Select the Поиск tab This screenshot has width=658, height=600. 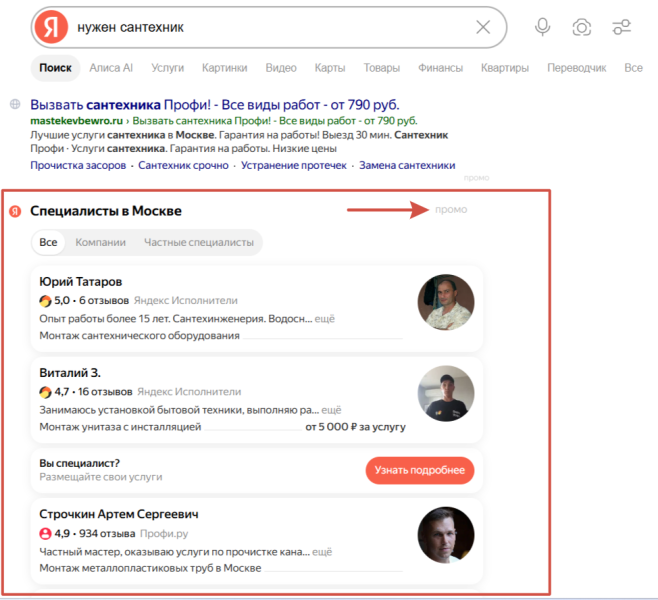pyautogui.click(x=55, y=68)
